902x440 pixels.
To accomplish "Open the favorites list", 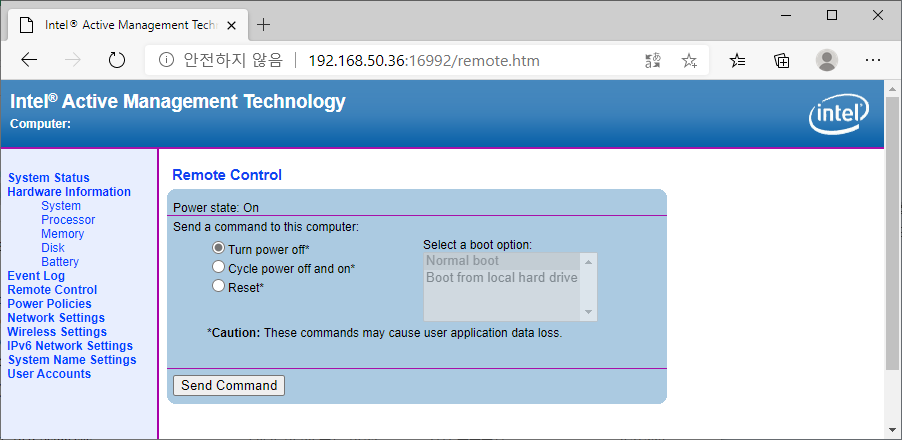I will click(x=737, y=60).
